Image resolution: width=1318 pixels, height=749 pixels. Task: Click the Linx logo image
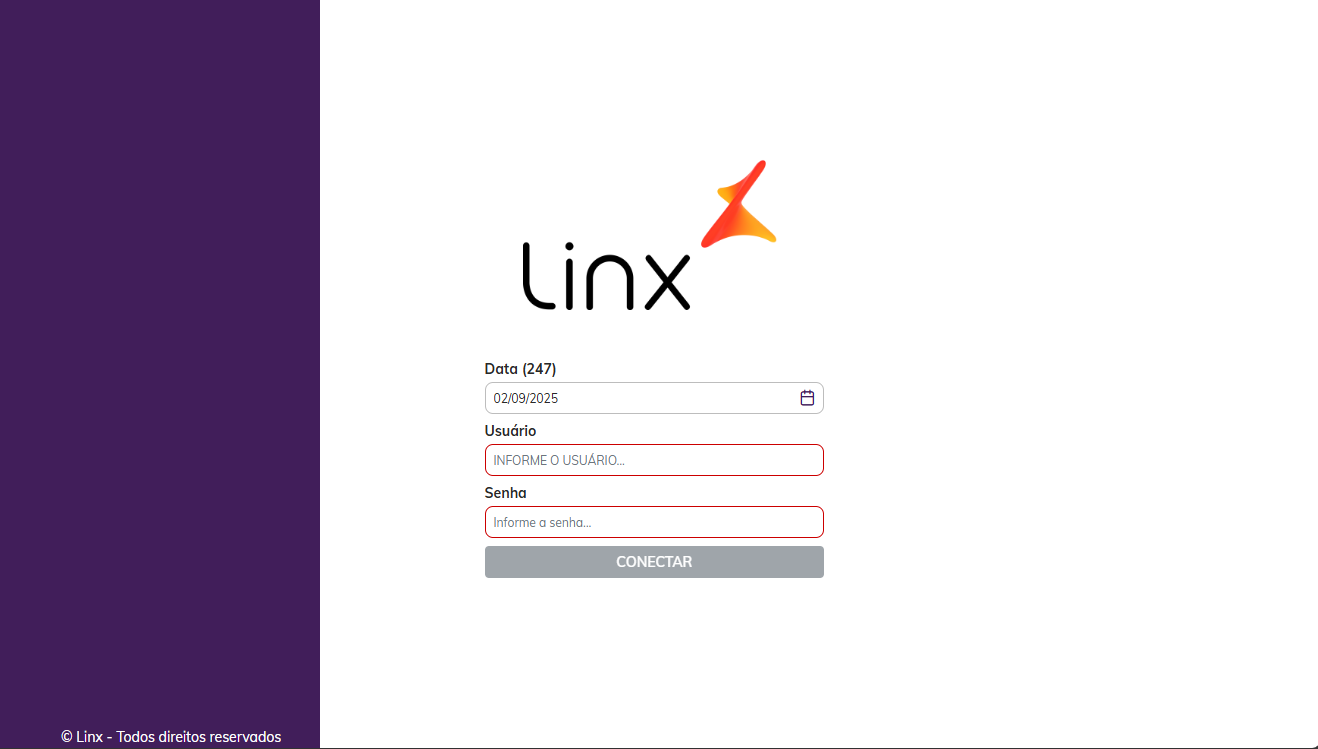[x=649, y=235]
